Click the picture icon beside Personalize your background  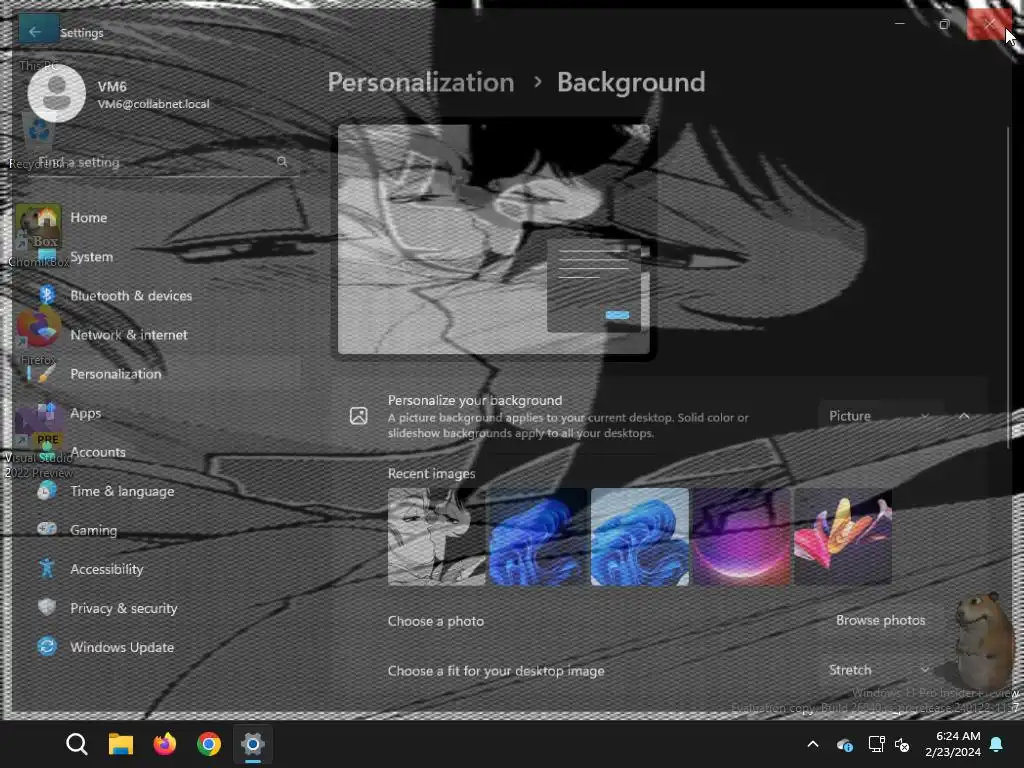359,416
